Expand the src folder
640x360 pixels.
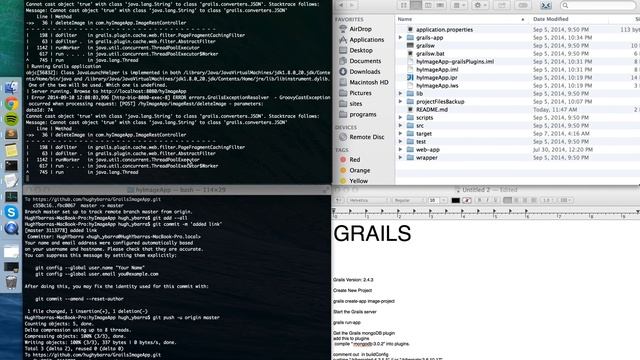(x=400, y=126)
